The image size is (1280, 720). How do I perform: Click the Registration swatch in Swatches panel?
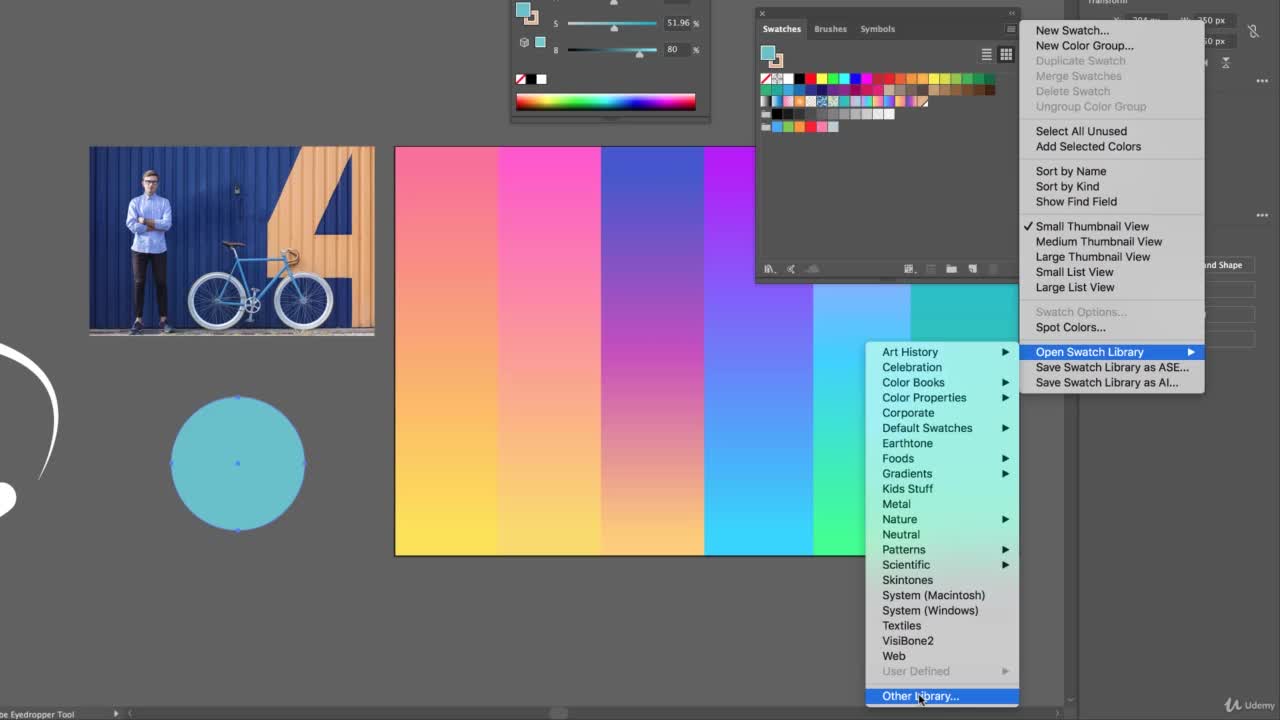pos(777,79)
